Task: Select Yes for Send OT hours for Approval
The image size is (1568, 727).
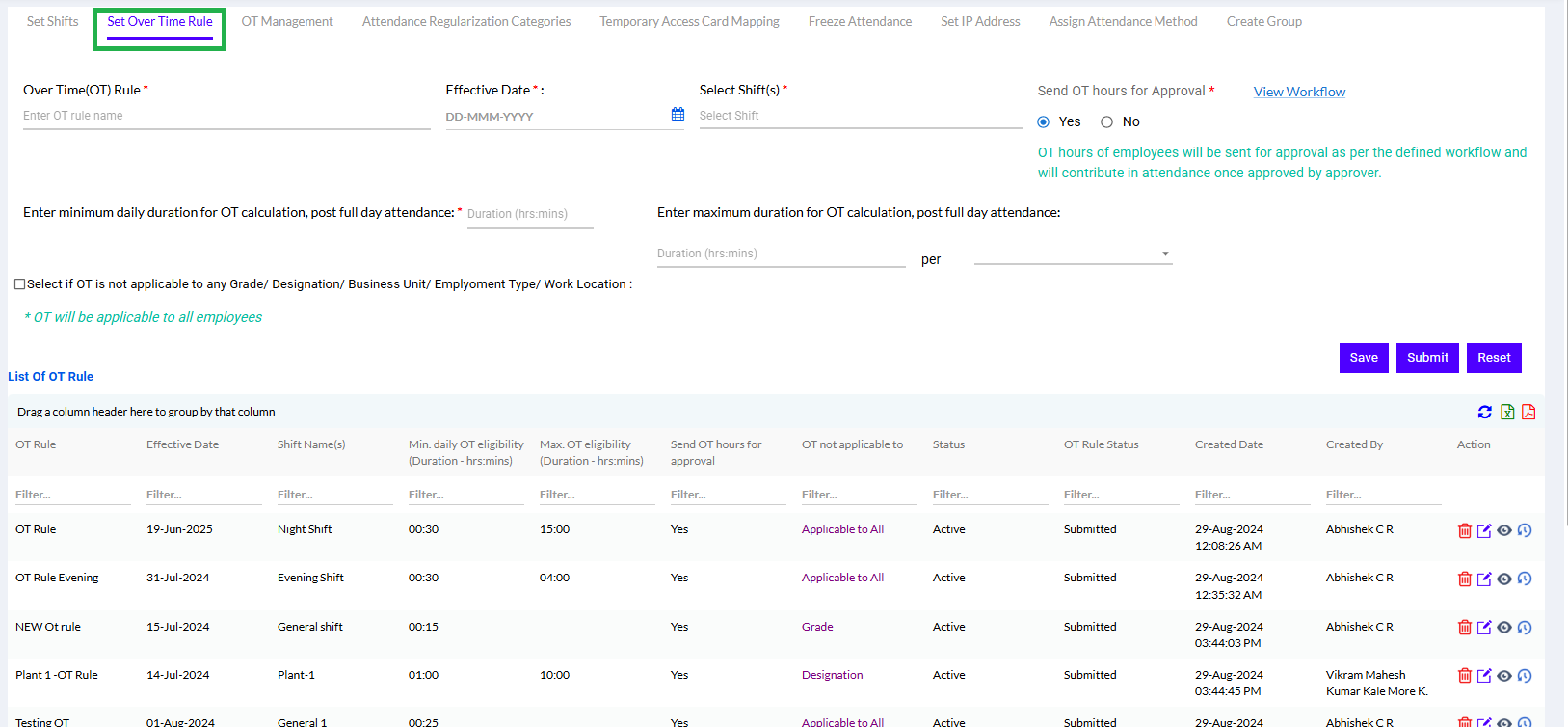Action: 1044,121
